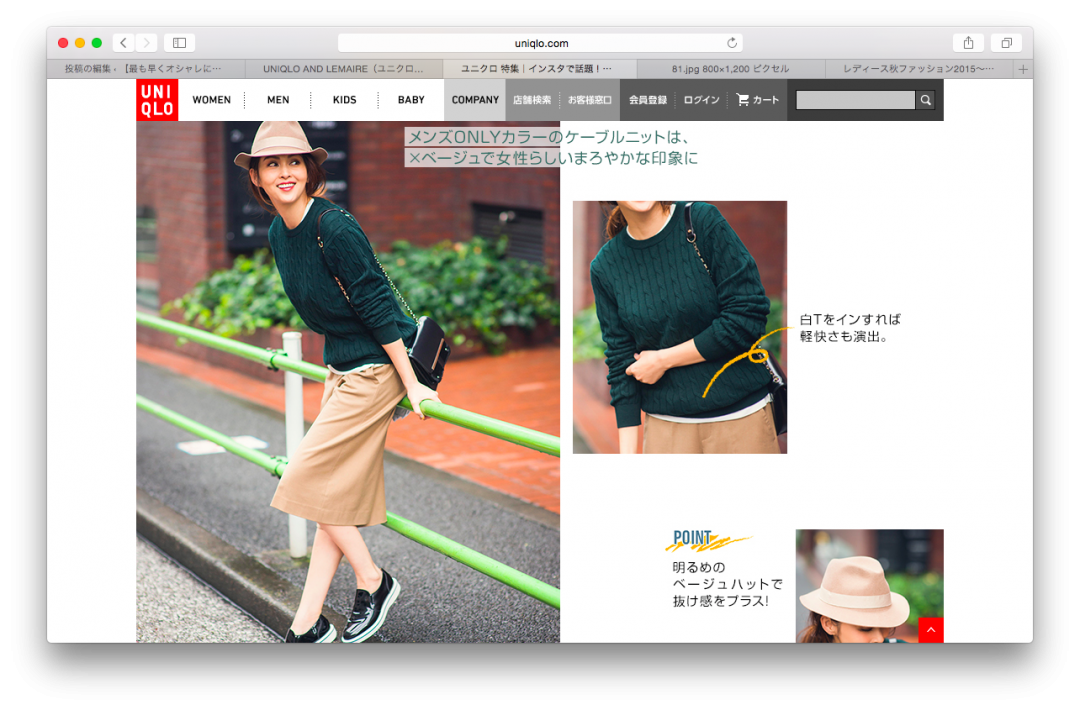Click the COMPANY link
The image size is (1080, 710).
point(475,100)
